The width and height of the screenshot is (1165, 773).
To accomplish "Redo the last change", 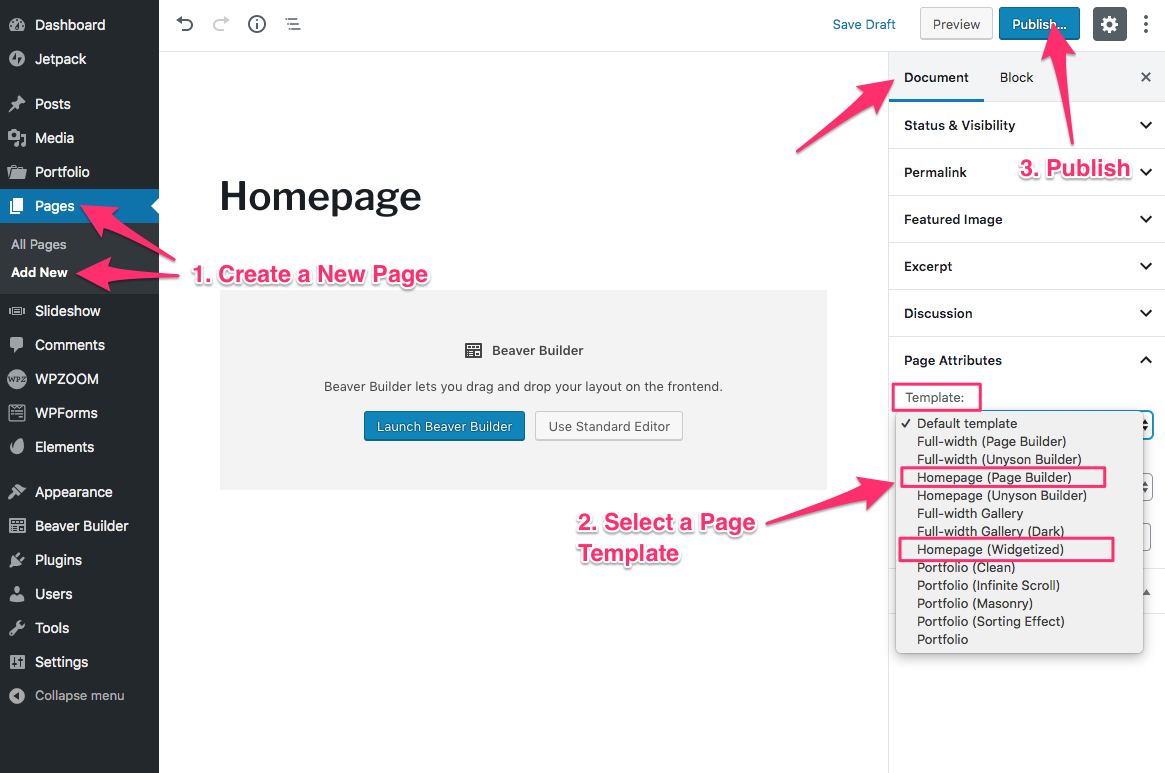I will pyautogui.click(x=221, y=25).
